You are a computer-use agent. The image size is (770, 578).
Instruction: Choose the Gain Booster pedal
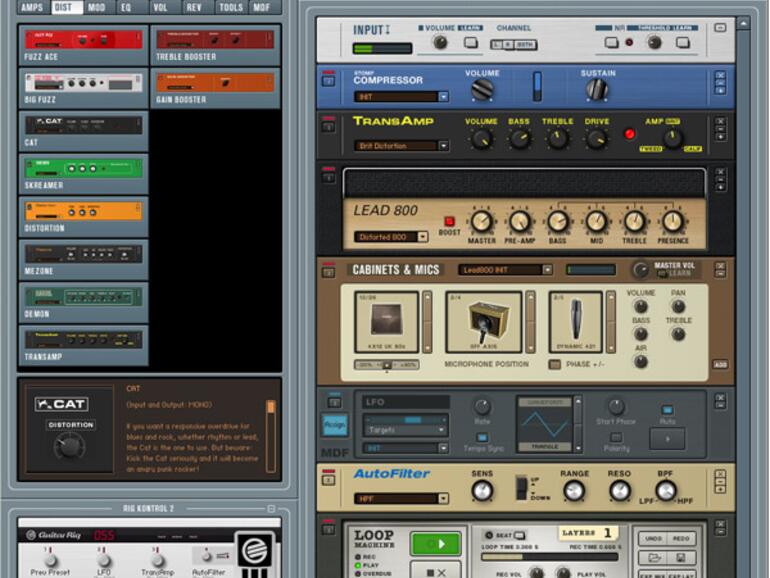pos(215,88)
